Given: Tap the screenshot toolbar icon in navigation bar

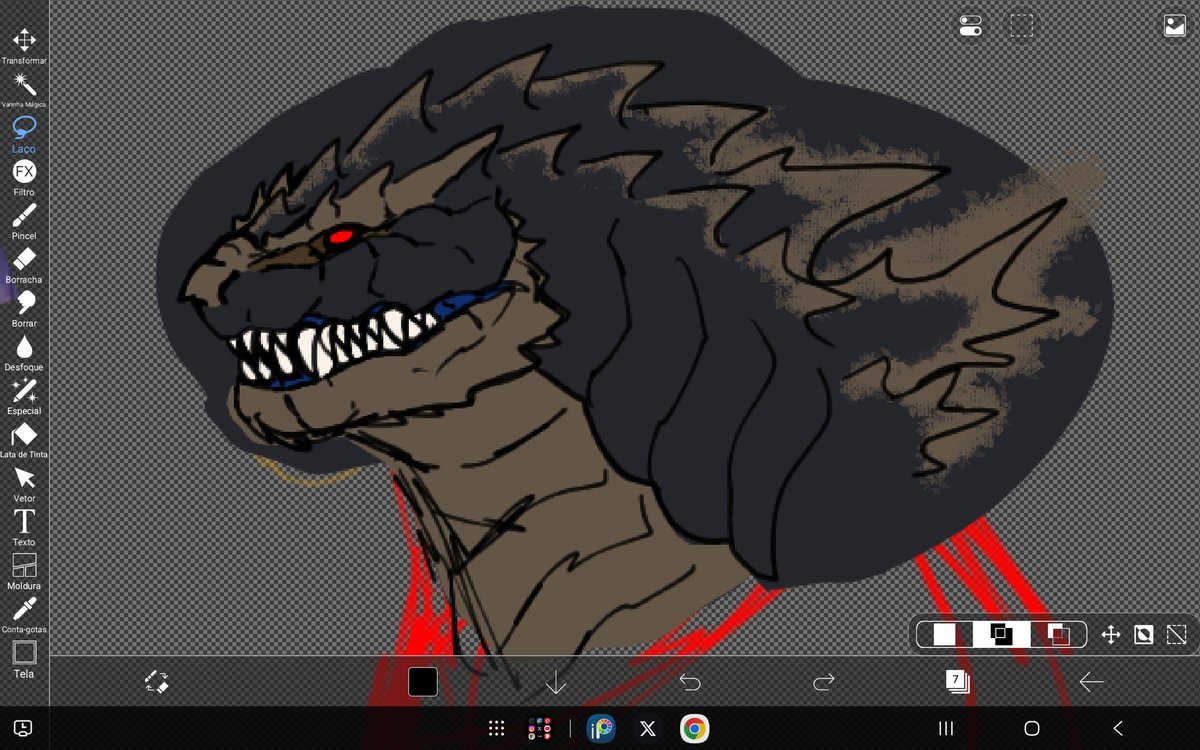Looking at the screenshot, I should click(24, 728).
